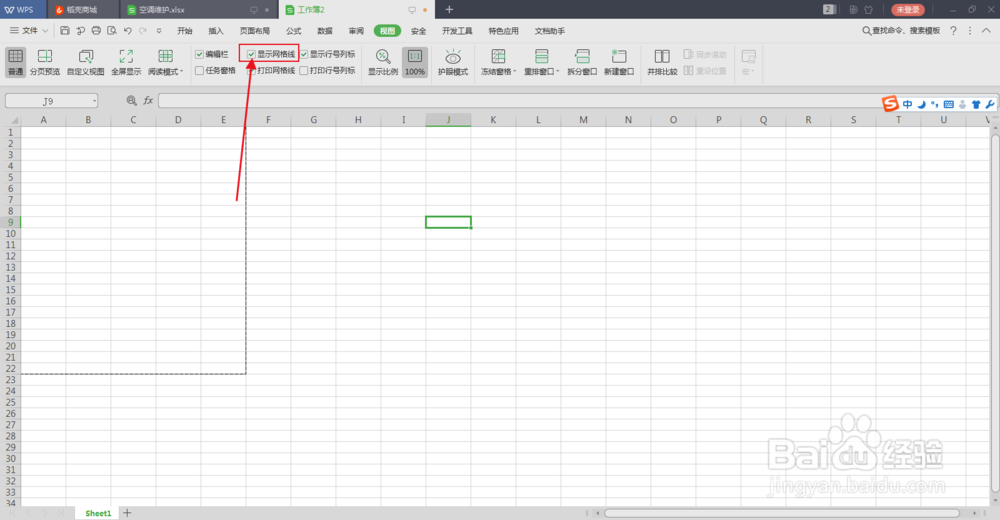
Task: Split the window with 拆分窗口
Action: point(582,62)
